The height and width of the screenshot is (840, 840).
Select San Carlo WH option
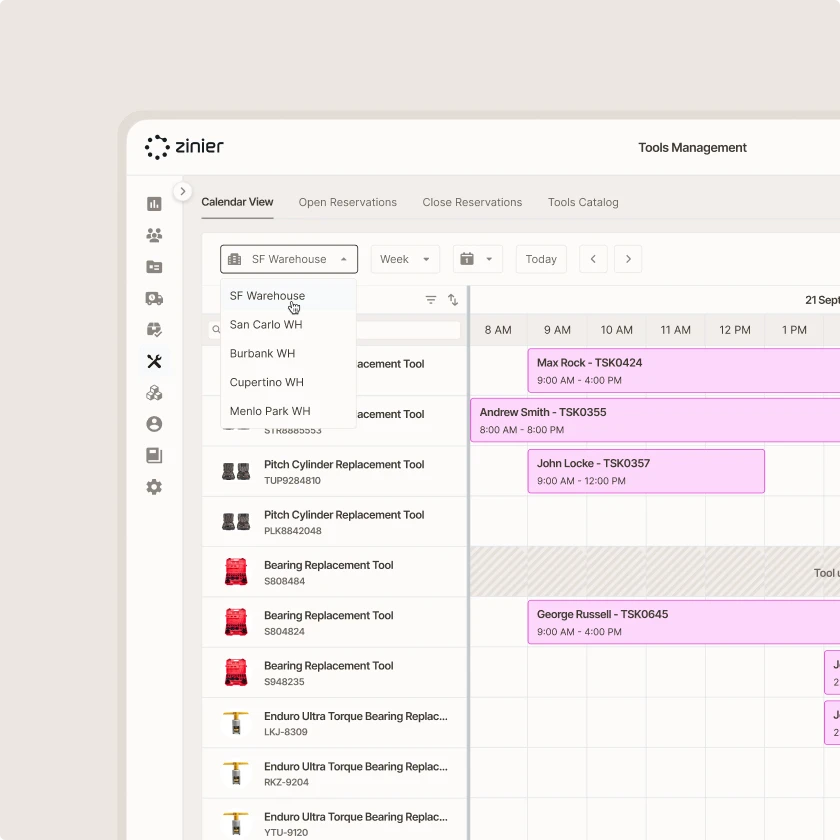click(289, 325)
